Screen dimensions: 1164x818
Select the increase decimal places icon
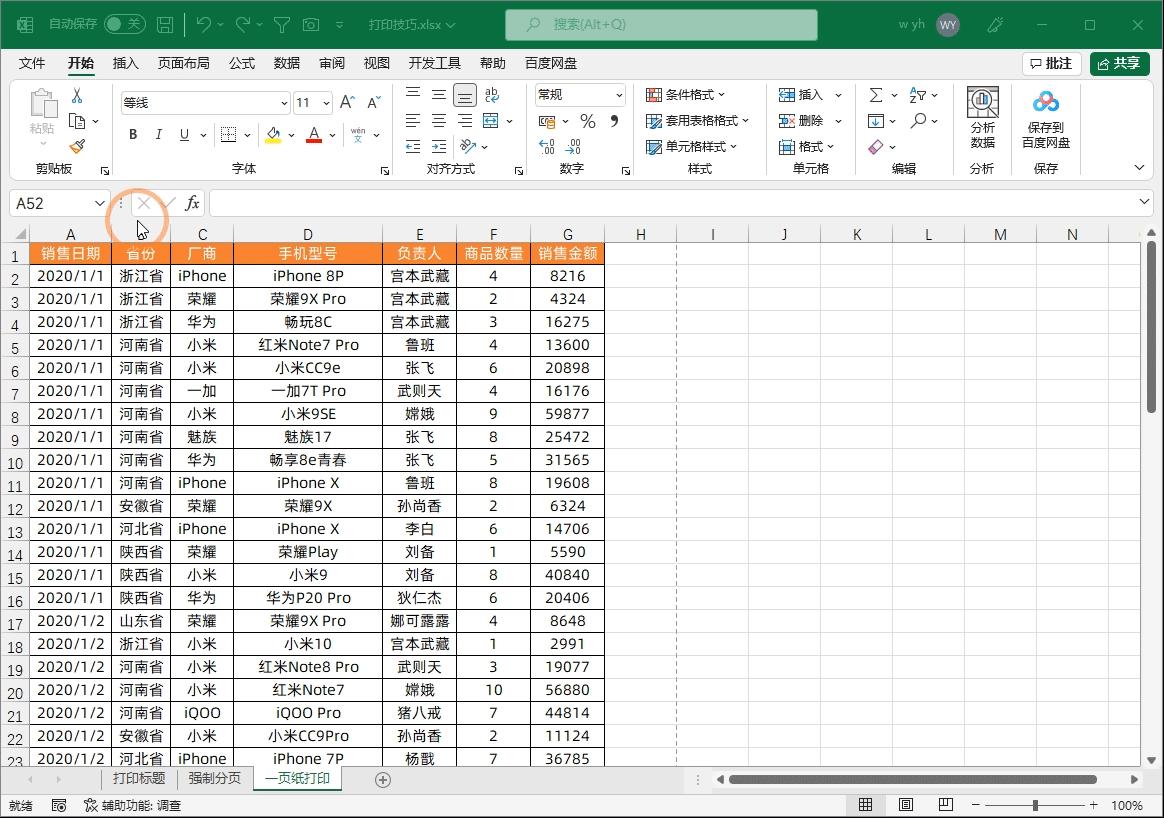click(x=548, y=146)
